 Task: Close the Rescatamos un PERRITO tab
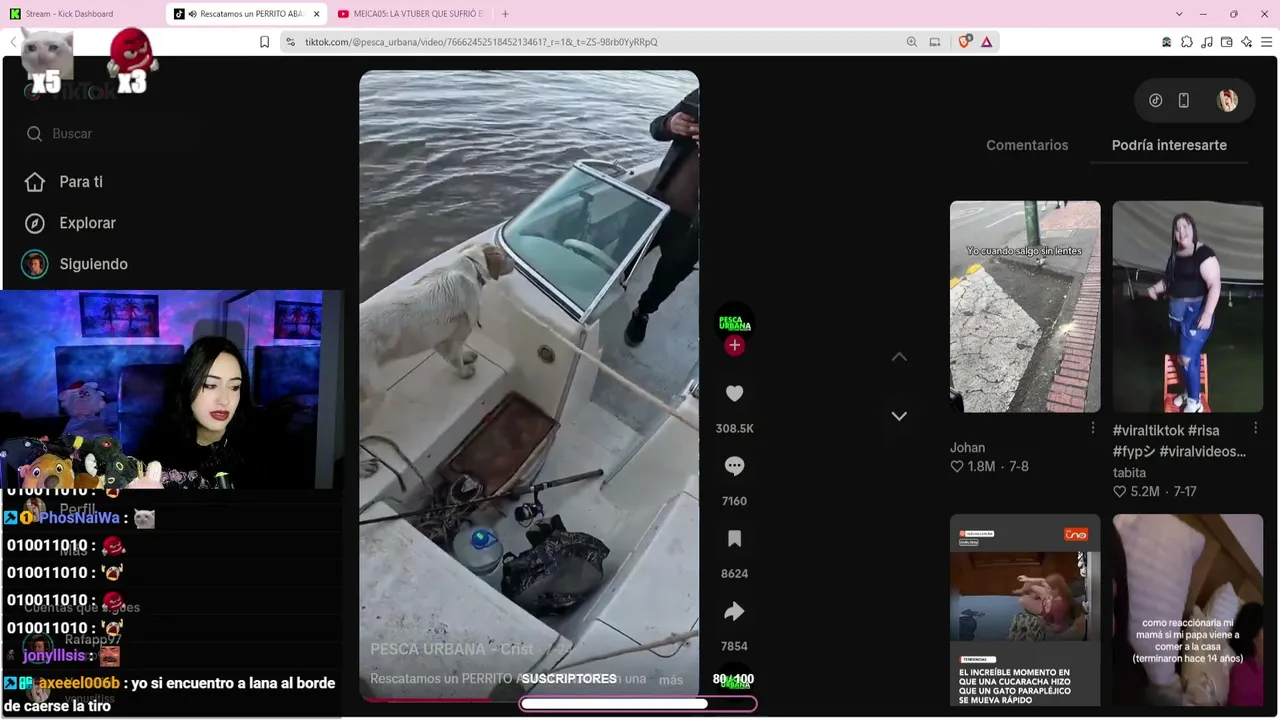pos(317,14)
